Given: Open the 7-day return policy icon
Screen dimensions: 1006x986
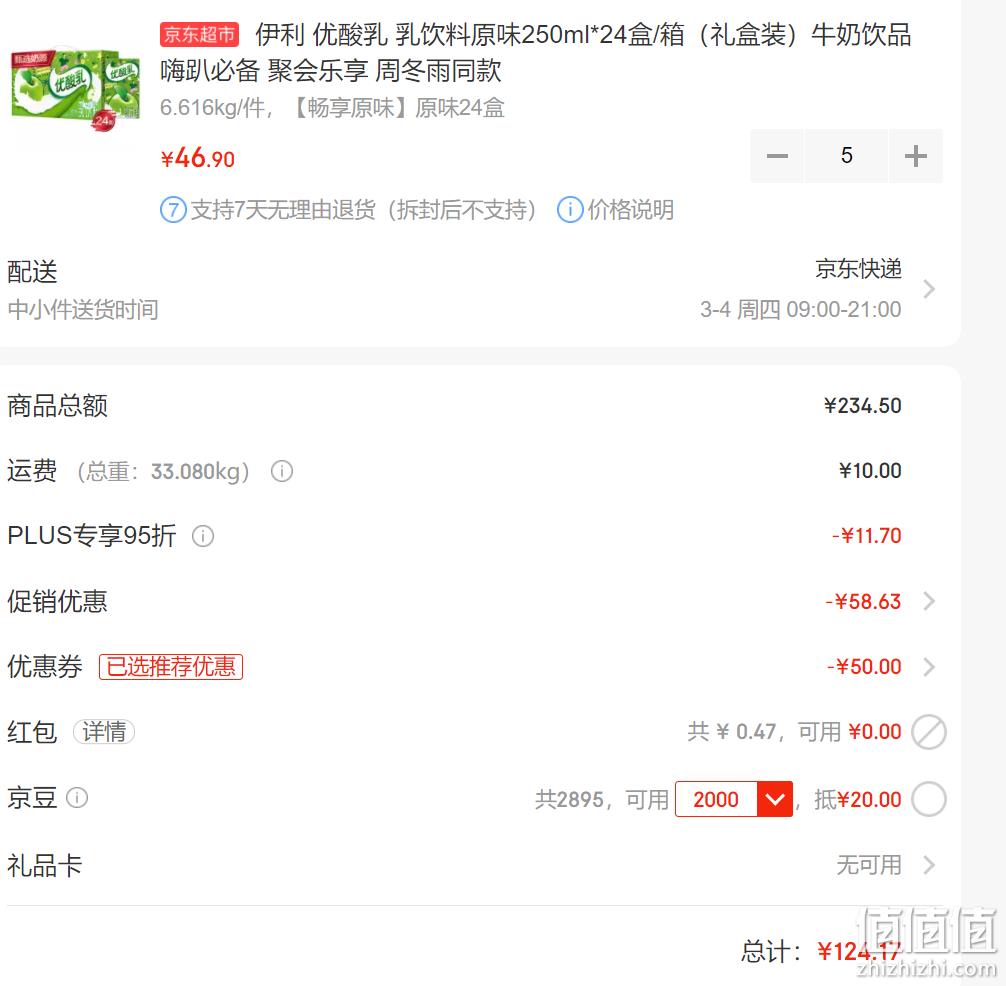Looking at the screenshot, I should pyautogui.click(x=173, y=210).
